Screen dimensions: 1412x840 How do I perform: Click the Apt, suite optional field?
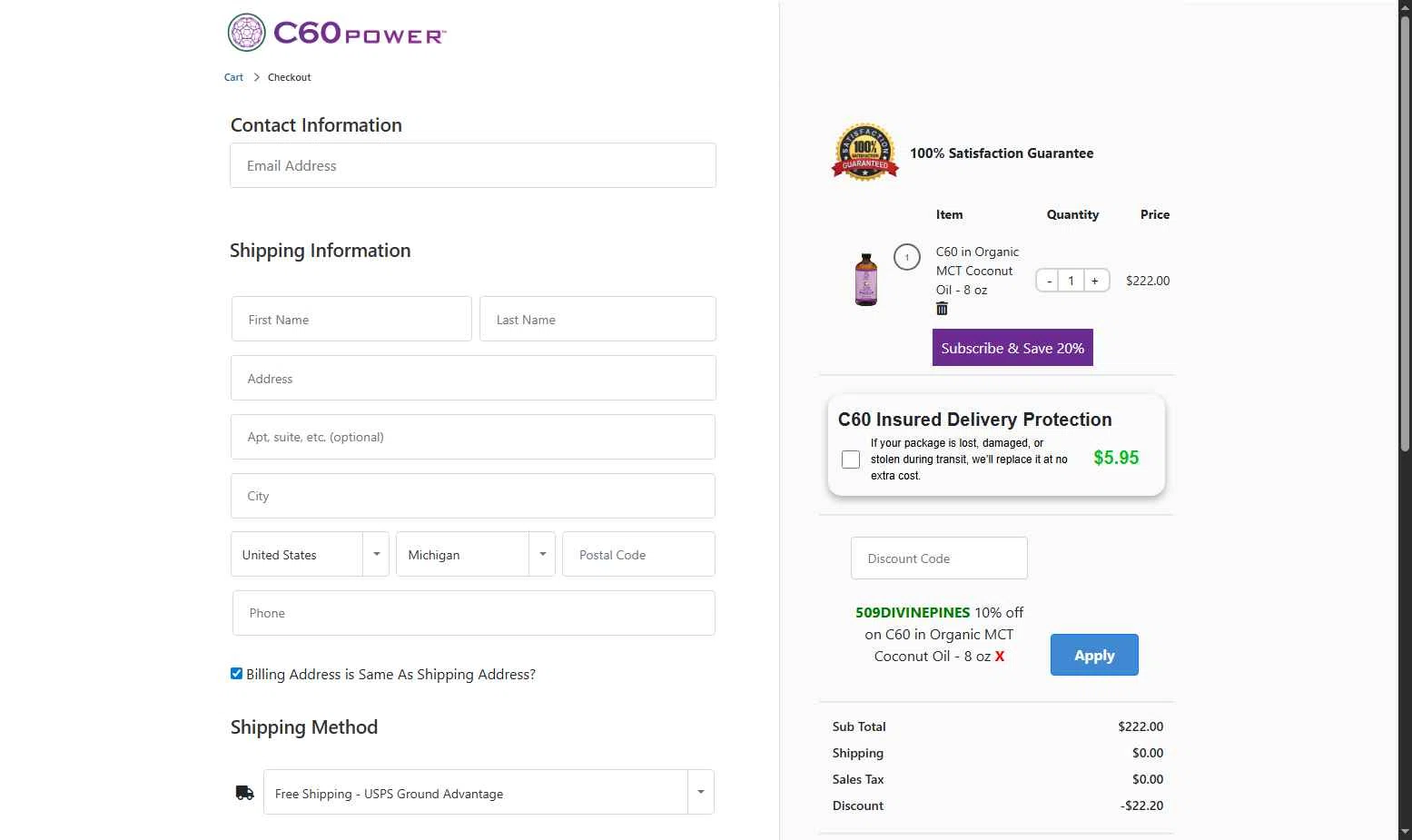tap(473, 437)
